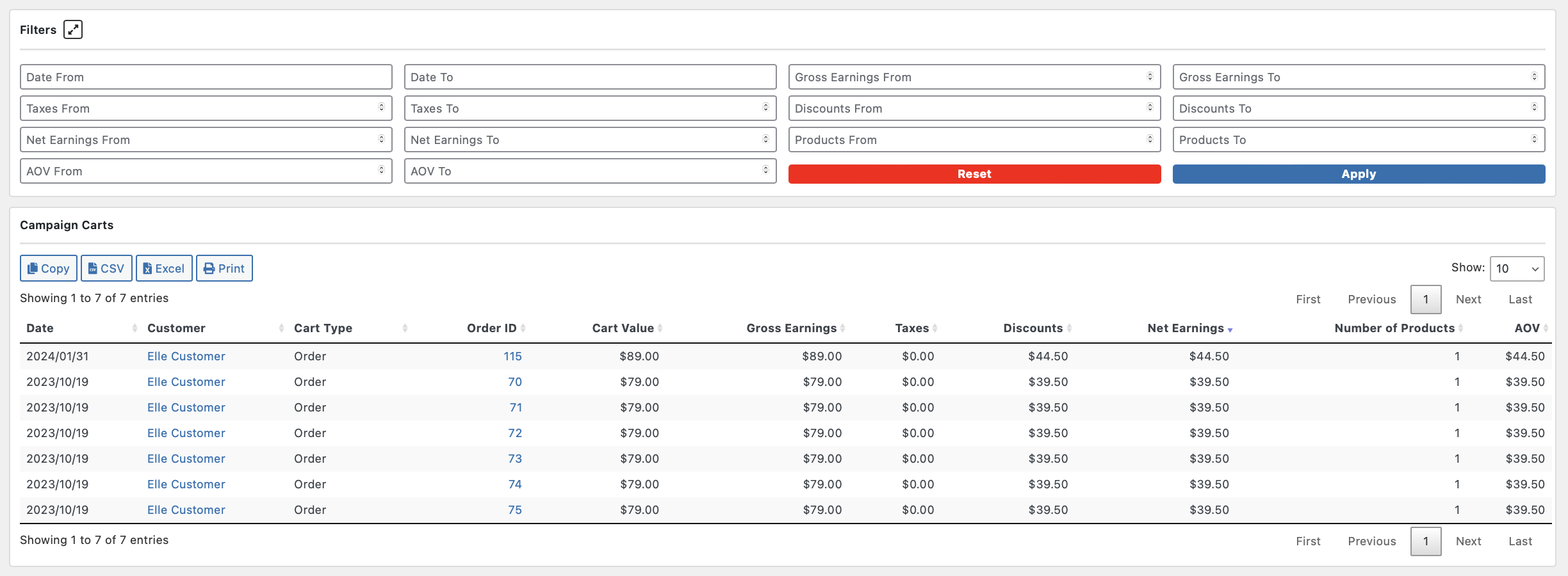Export the table to Excel

pyautogui.click(x=164, y=268)
